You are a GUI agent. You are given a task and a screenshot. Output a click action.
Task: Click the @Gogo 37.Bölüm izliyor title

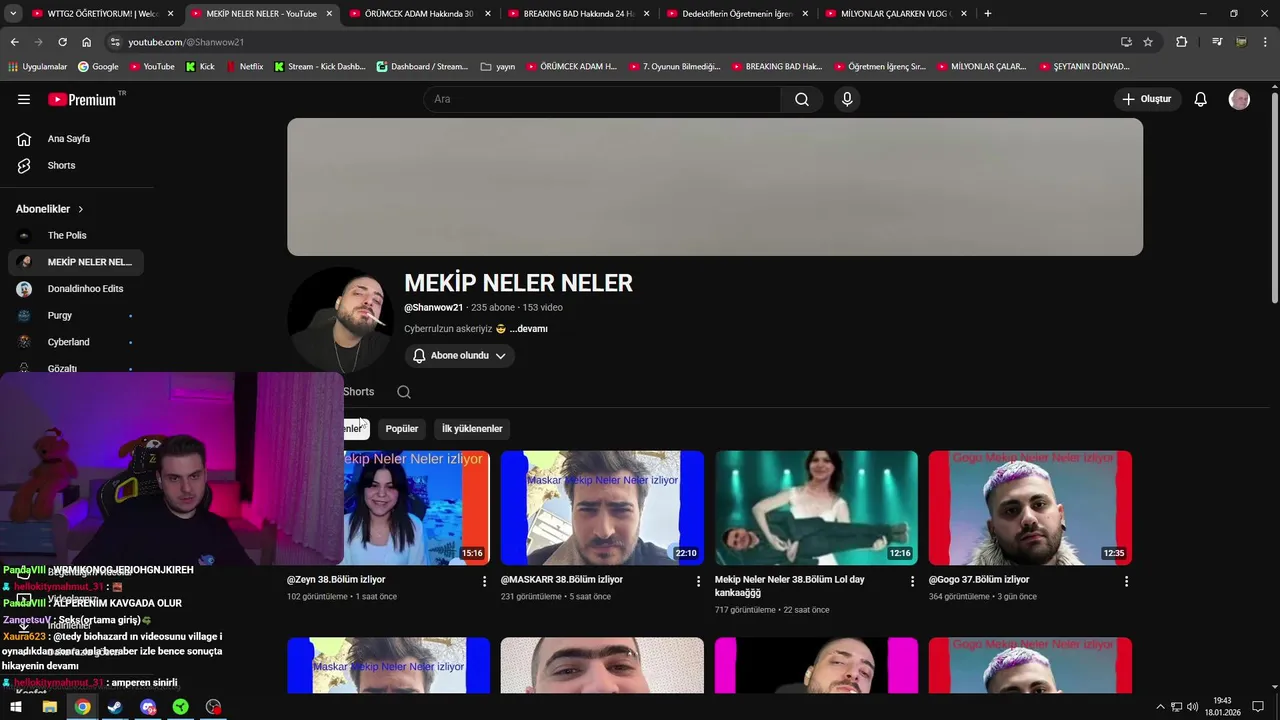click(979, 580)
